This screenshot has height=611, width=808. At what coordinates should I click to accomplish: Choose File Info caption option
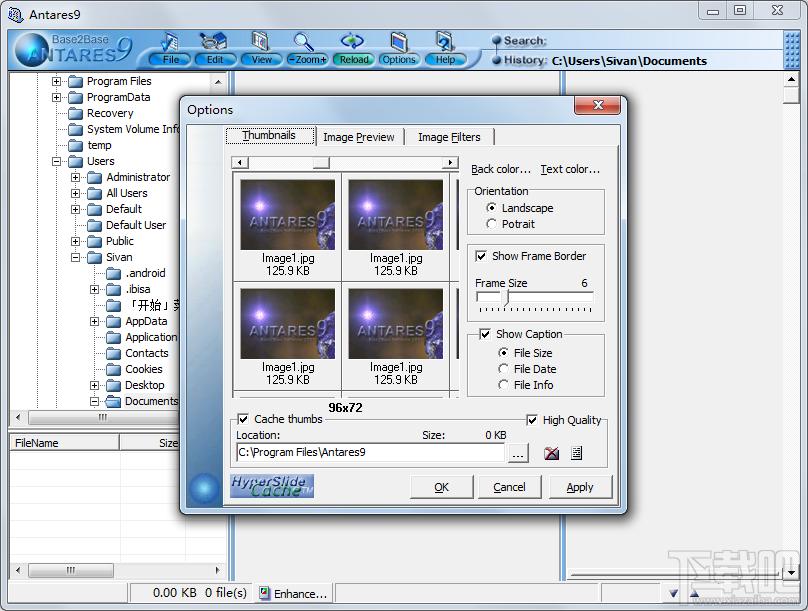coord(503,385)
